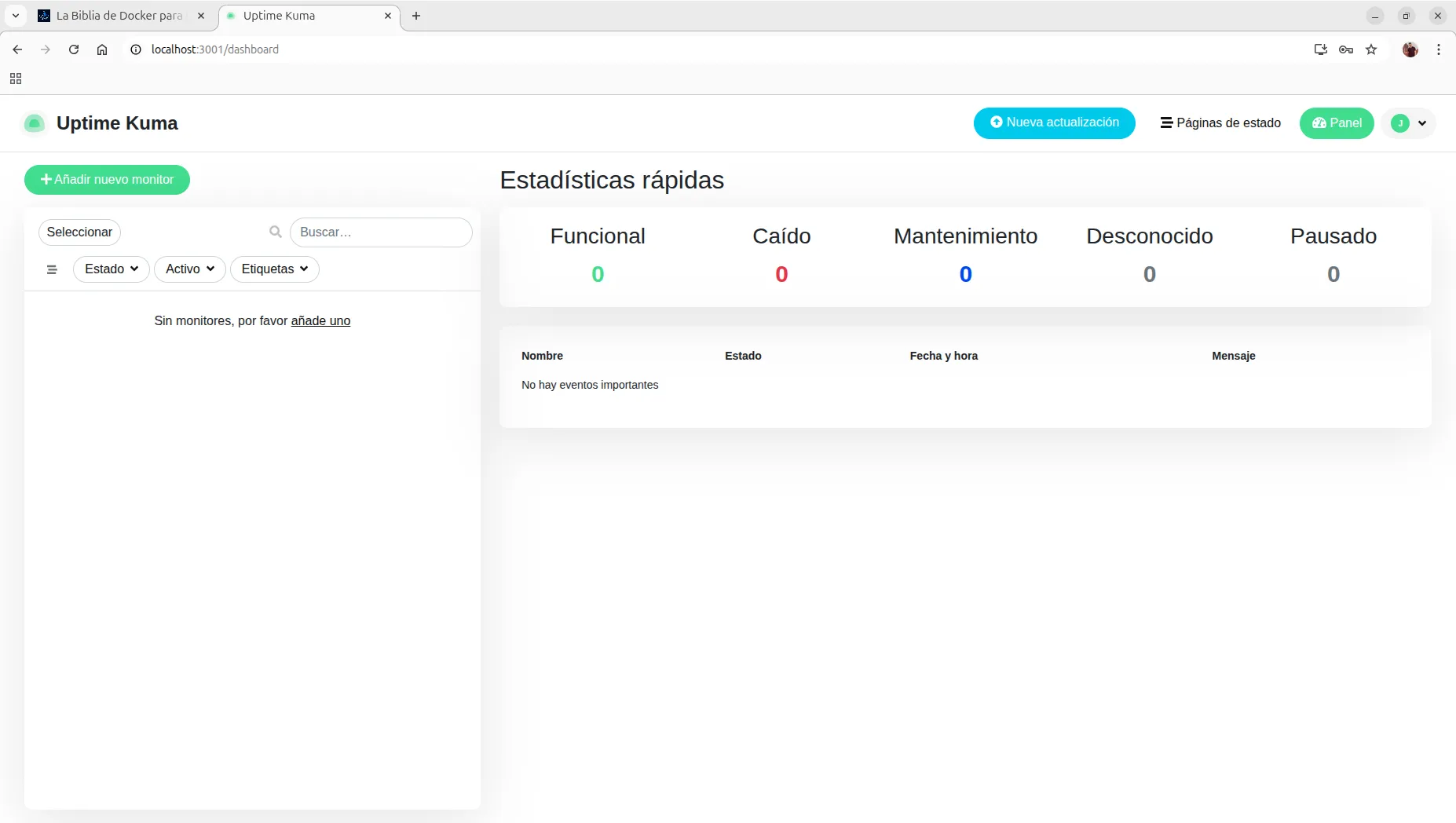Click the filter lines icon

[x=52, y=269]
